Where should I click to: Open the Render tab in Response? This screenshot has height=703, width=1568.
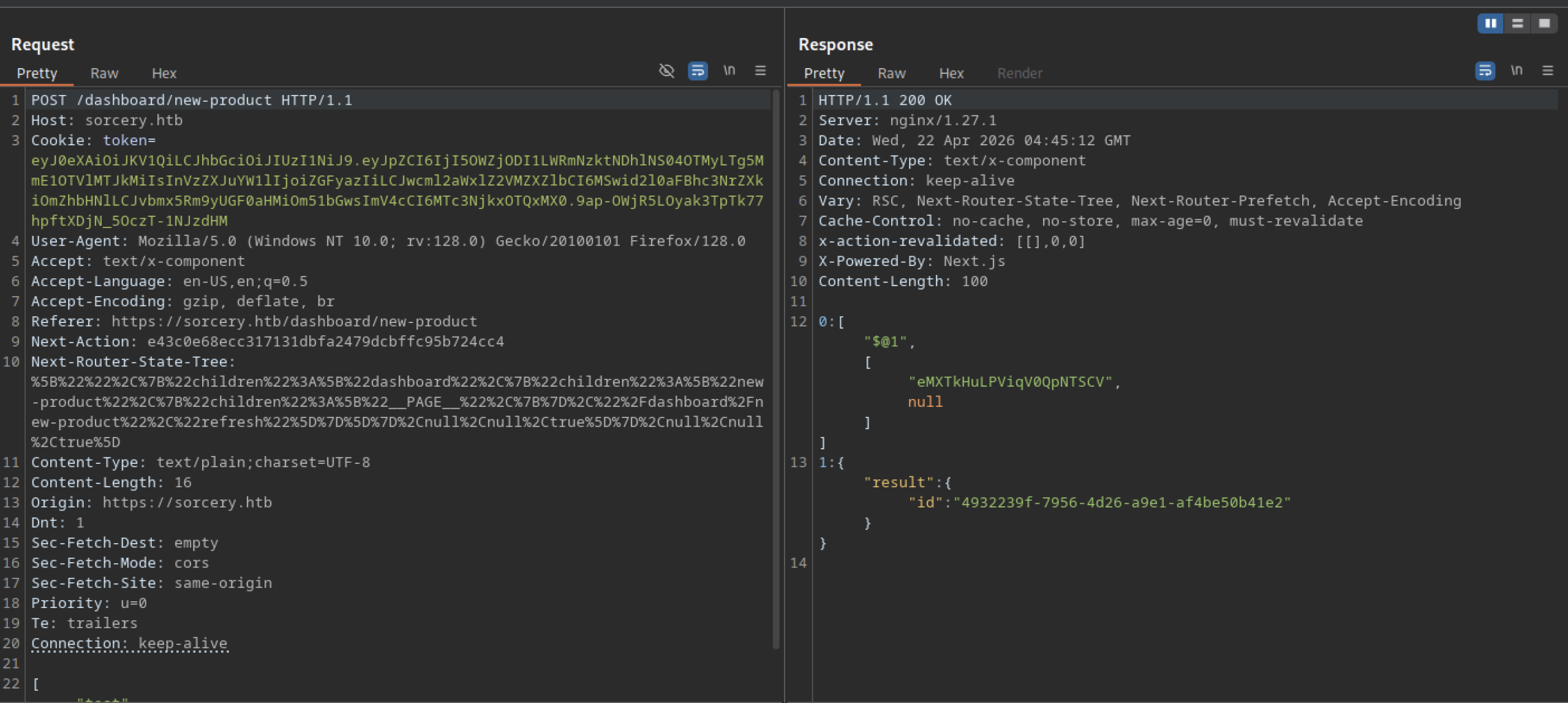[x=1019, y=74]
